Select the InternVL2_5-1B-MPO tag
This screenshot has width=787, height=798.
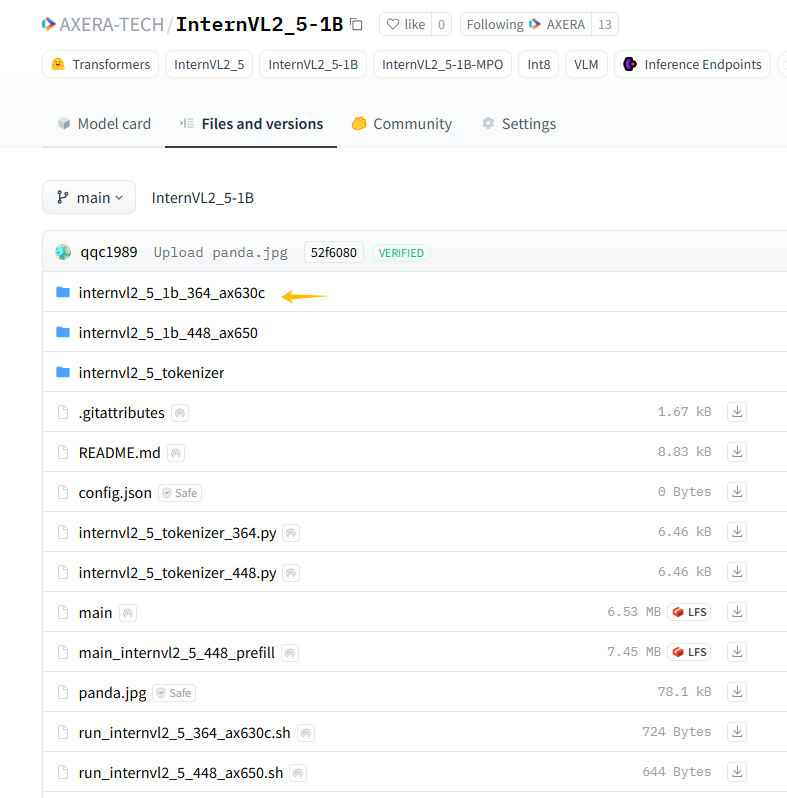pos(442,65)
